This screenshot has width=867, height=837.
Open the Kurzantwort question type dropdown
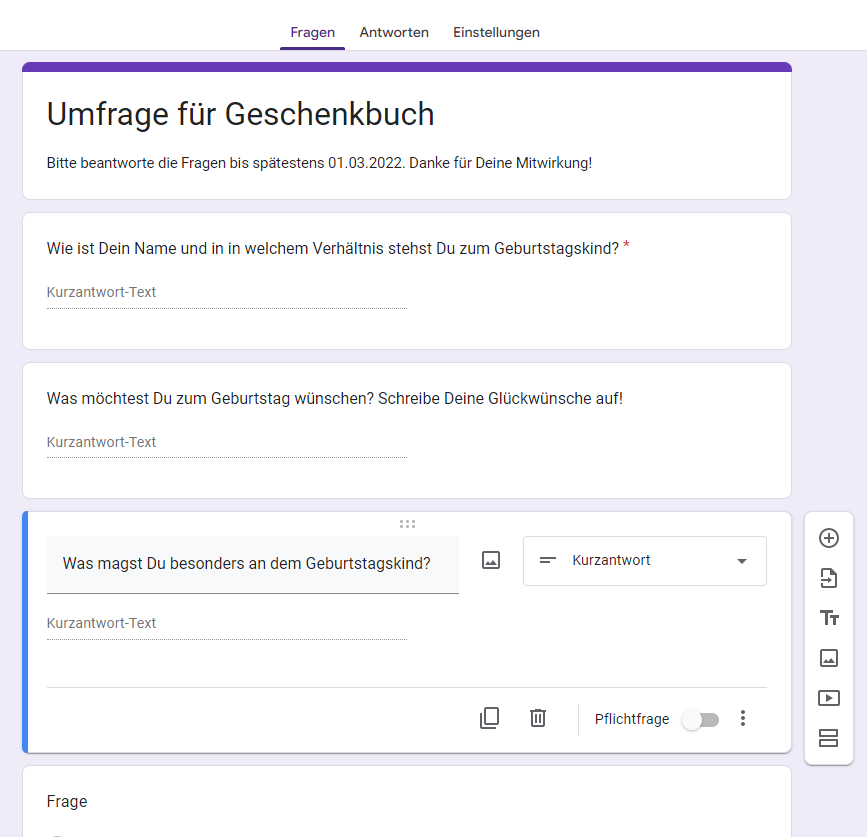tap(645, 561)
